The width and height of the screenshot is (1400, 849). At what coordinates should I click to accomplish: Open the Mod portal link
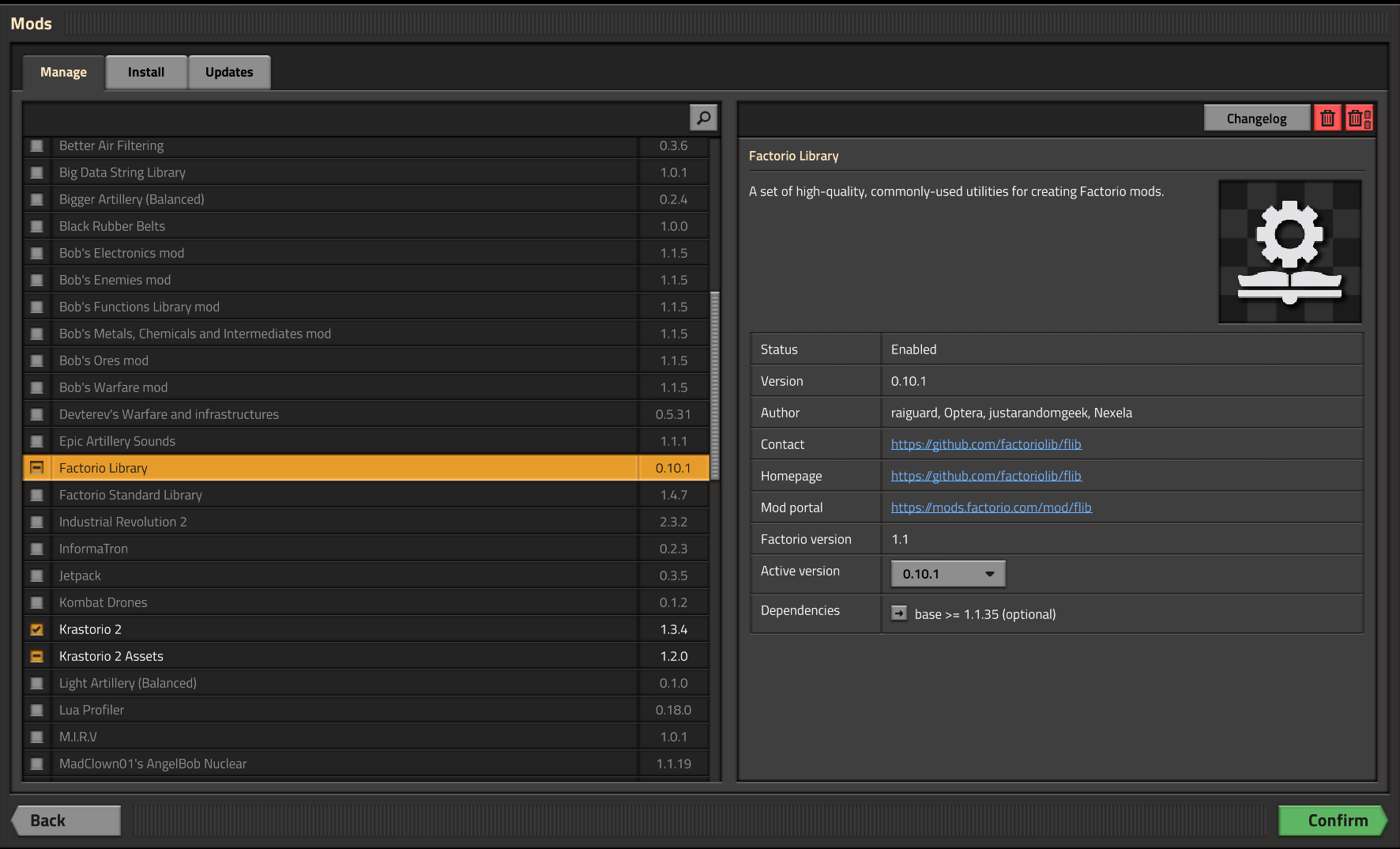point(991,508)
